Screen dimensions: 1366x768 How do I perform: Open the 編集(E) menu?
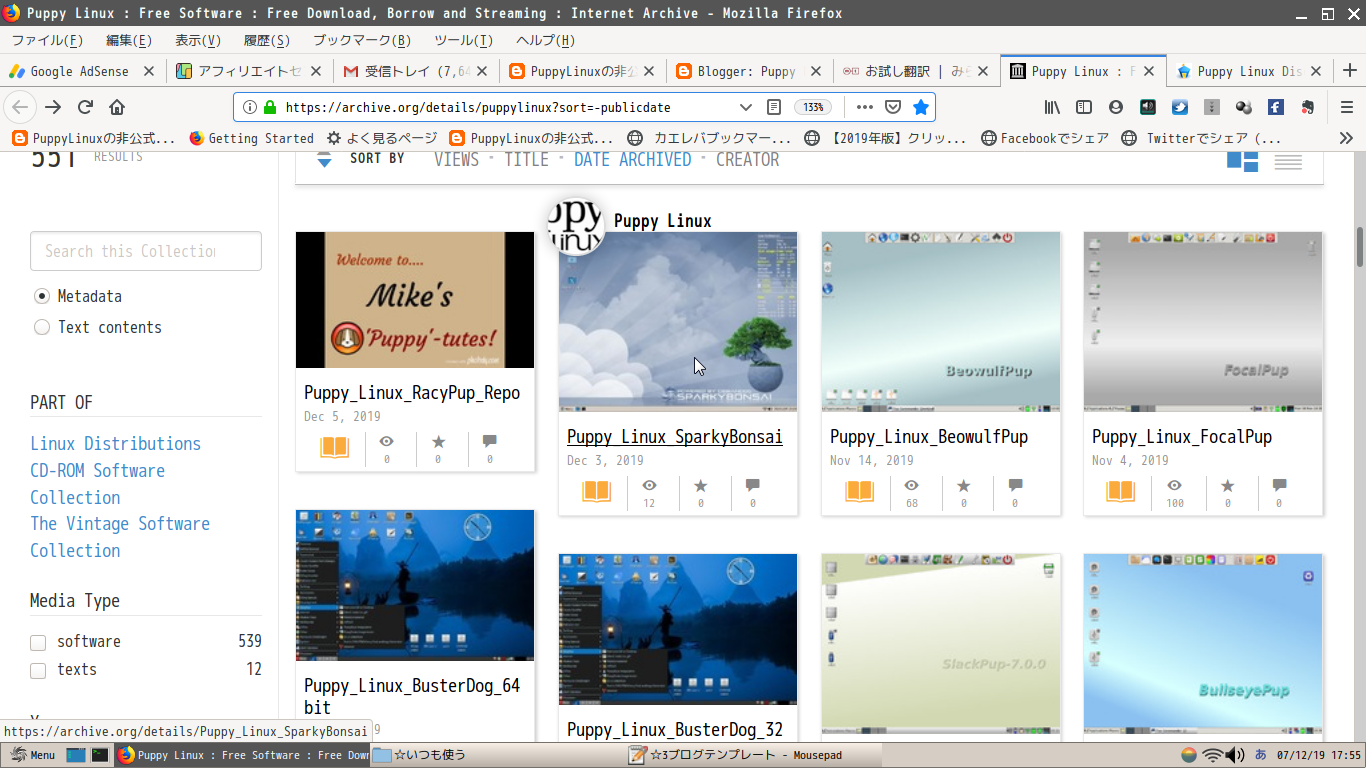tap(129, 40)
